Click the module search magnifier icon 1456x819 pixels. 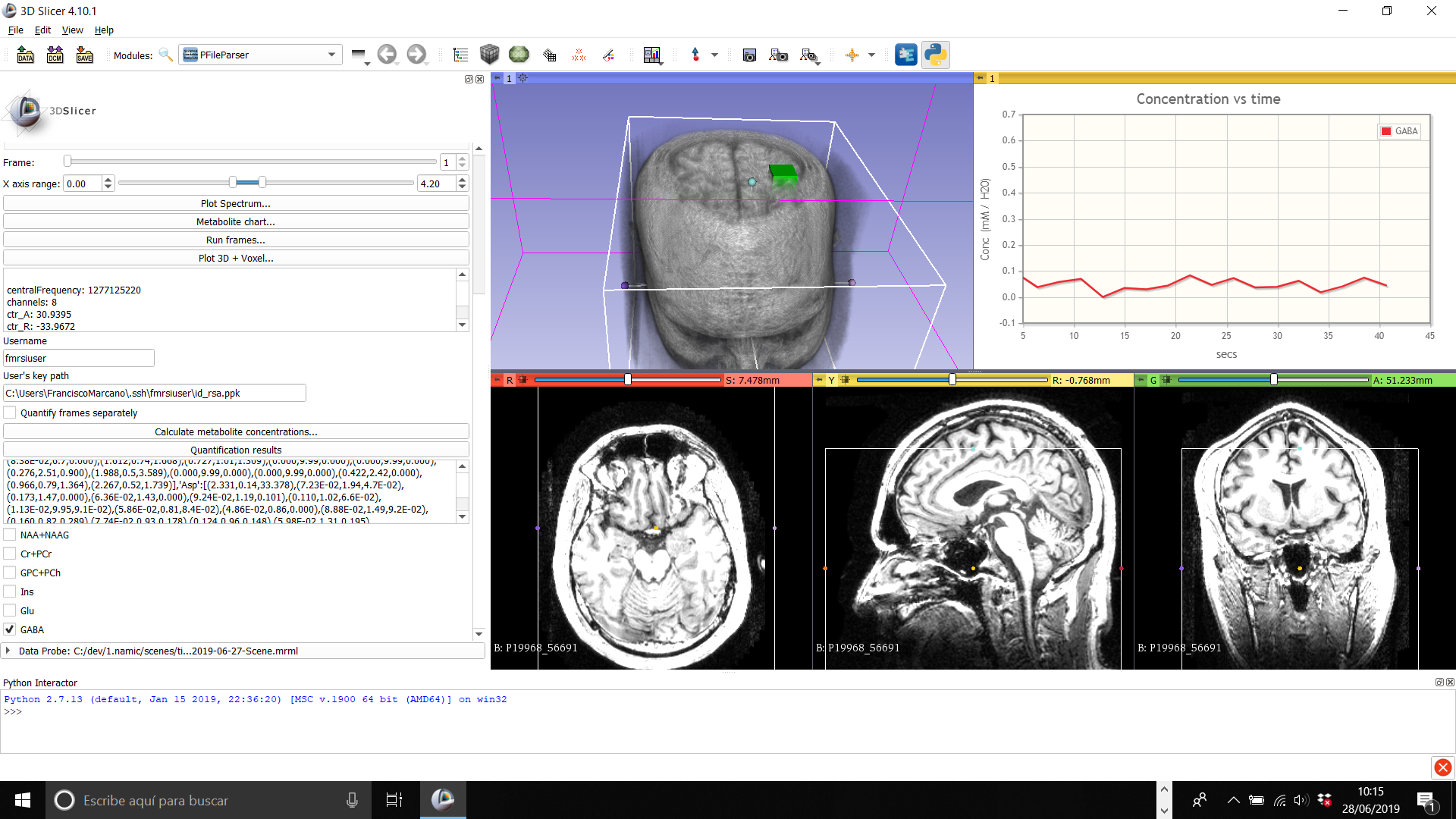(x=165, y=55)
